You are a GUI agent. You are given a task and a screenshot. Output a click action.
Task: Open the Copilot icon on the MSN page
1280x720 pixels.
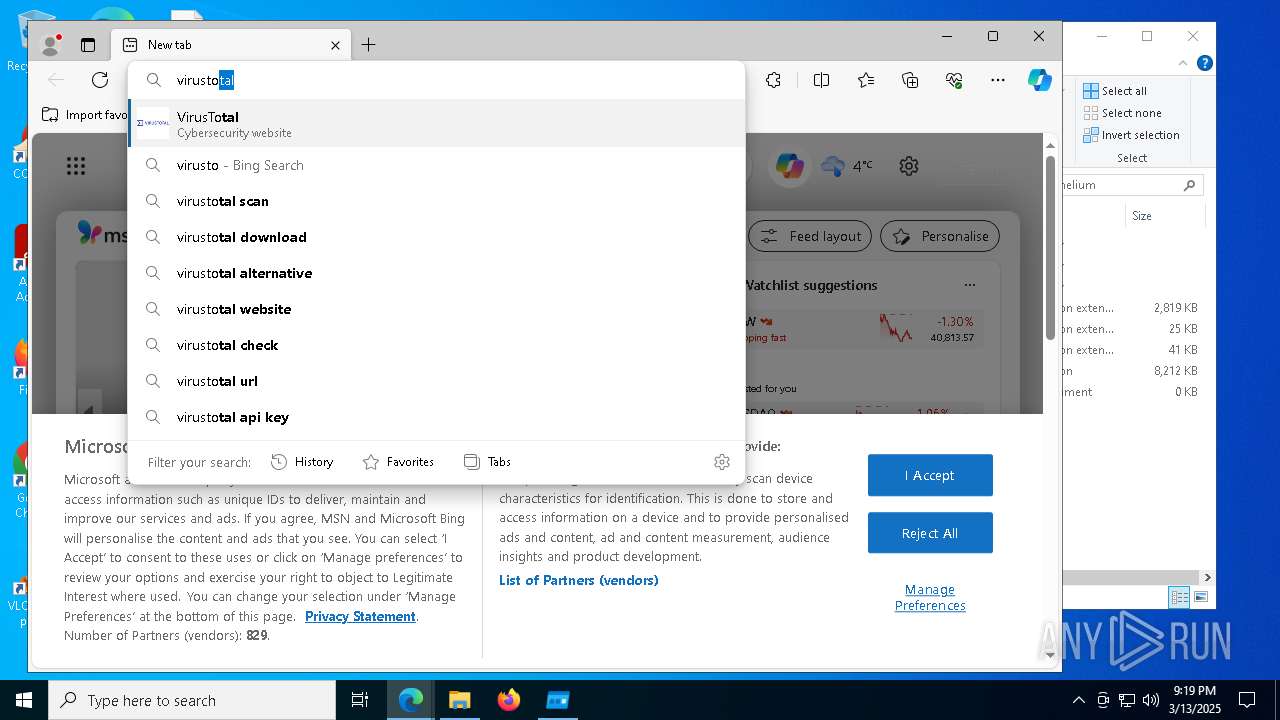click(x=790, y=166)
